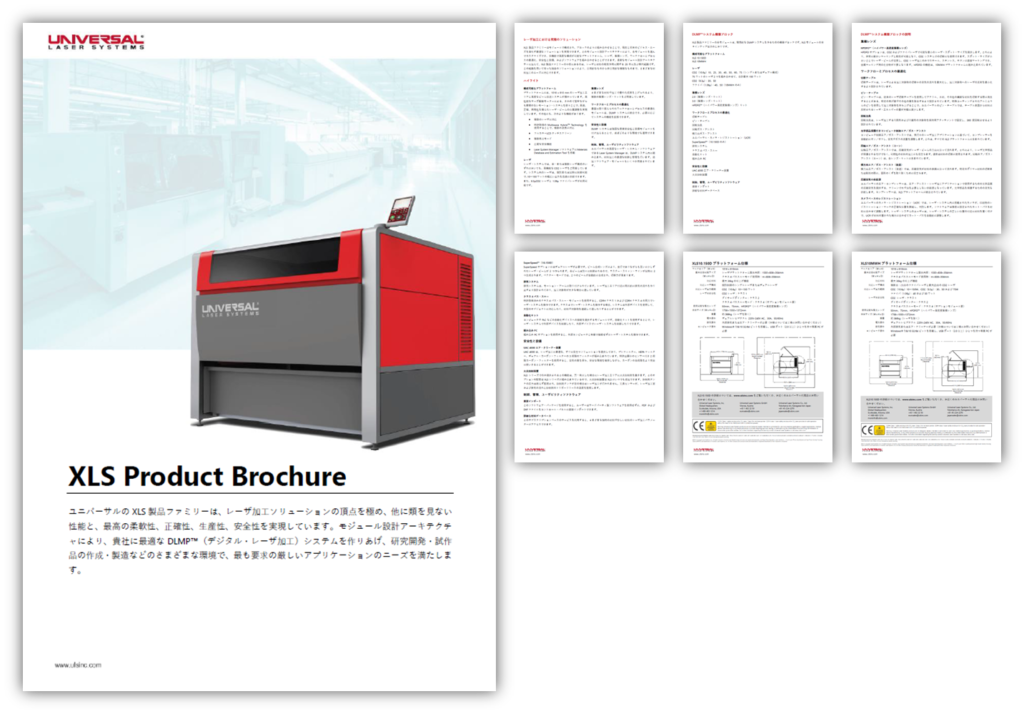Click the CE mark on XLS10.150D page

point(698,427)
